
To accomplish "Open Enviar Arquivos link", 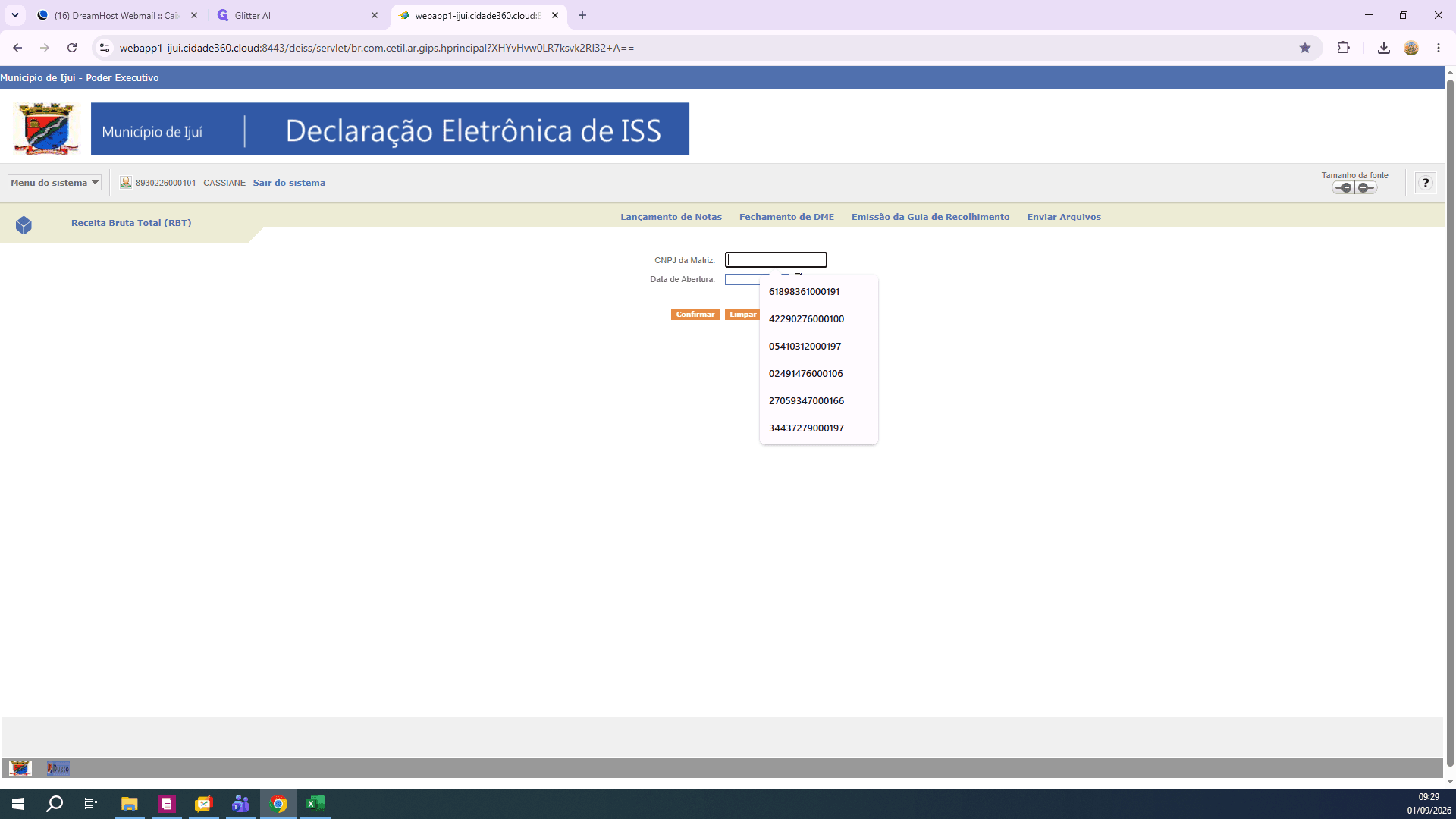I will 1064,217.
